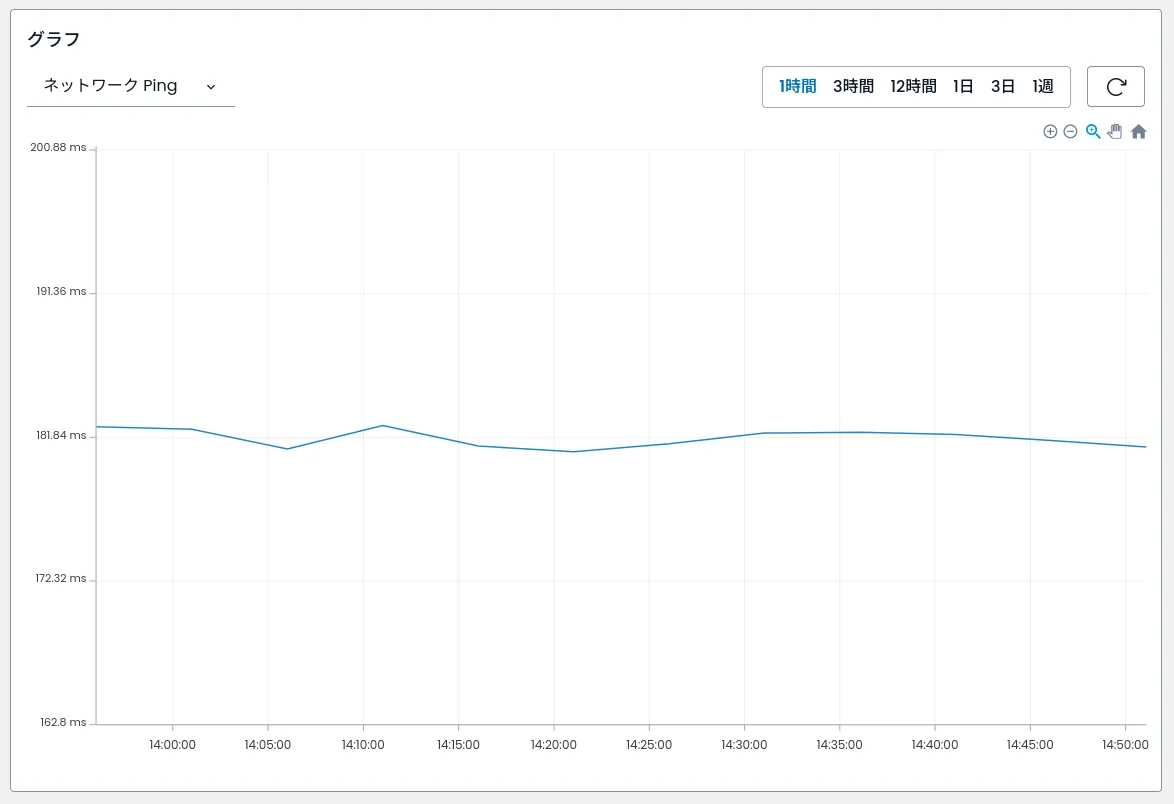The image size is (1174, 804).
Task: Click the zoom in plus icon
Action: pos(1050,132)
